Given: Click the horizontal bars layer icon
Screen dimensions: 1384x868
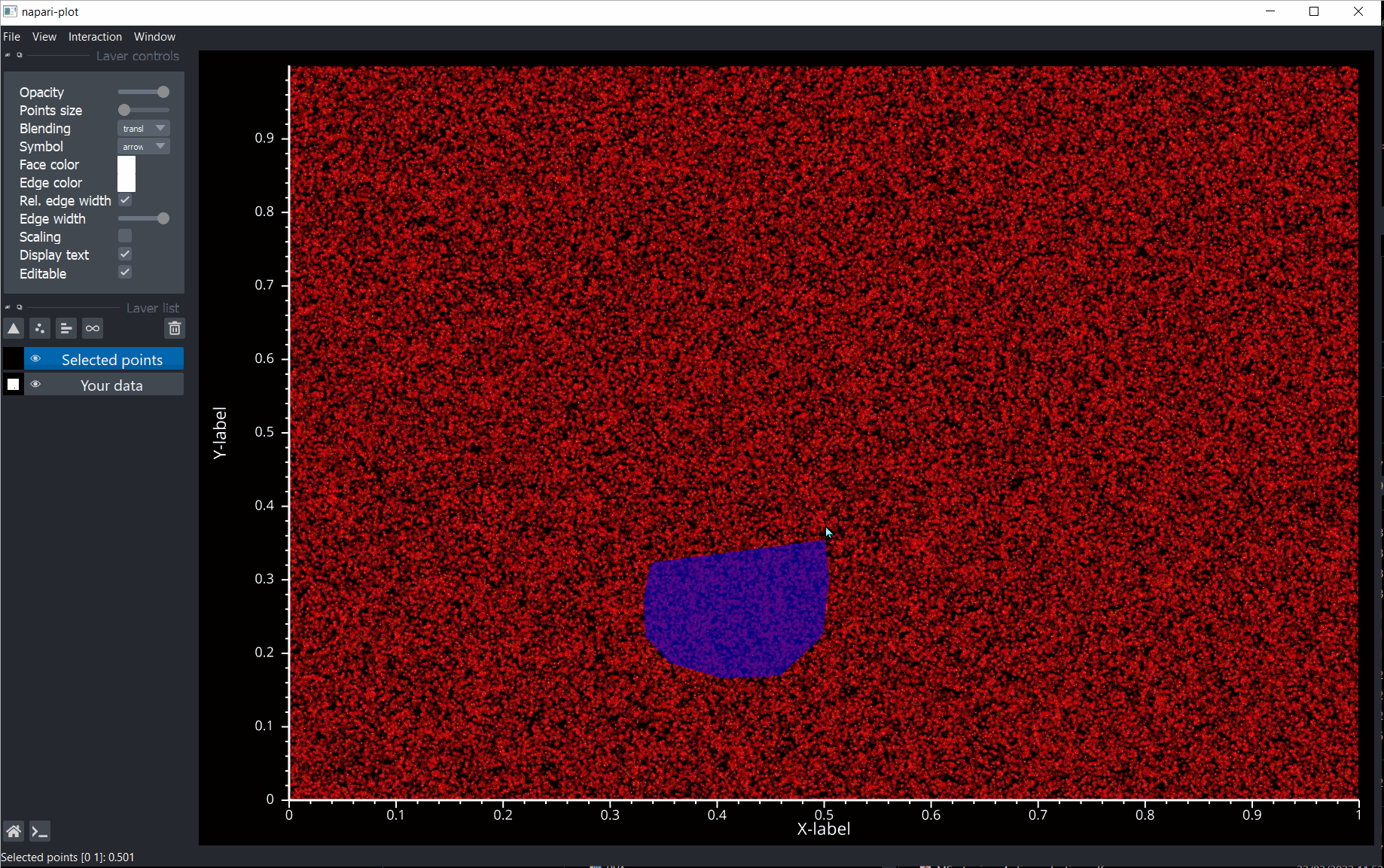Looking at the screenshot, I should (x=66, y=328).
